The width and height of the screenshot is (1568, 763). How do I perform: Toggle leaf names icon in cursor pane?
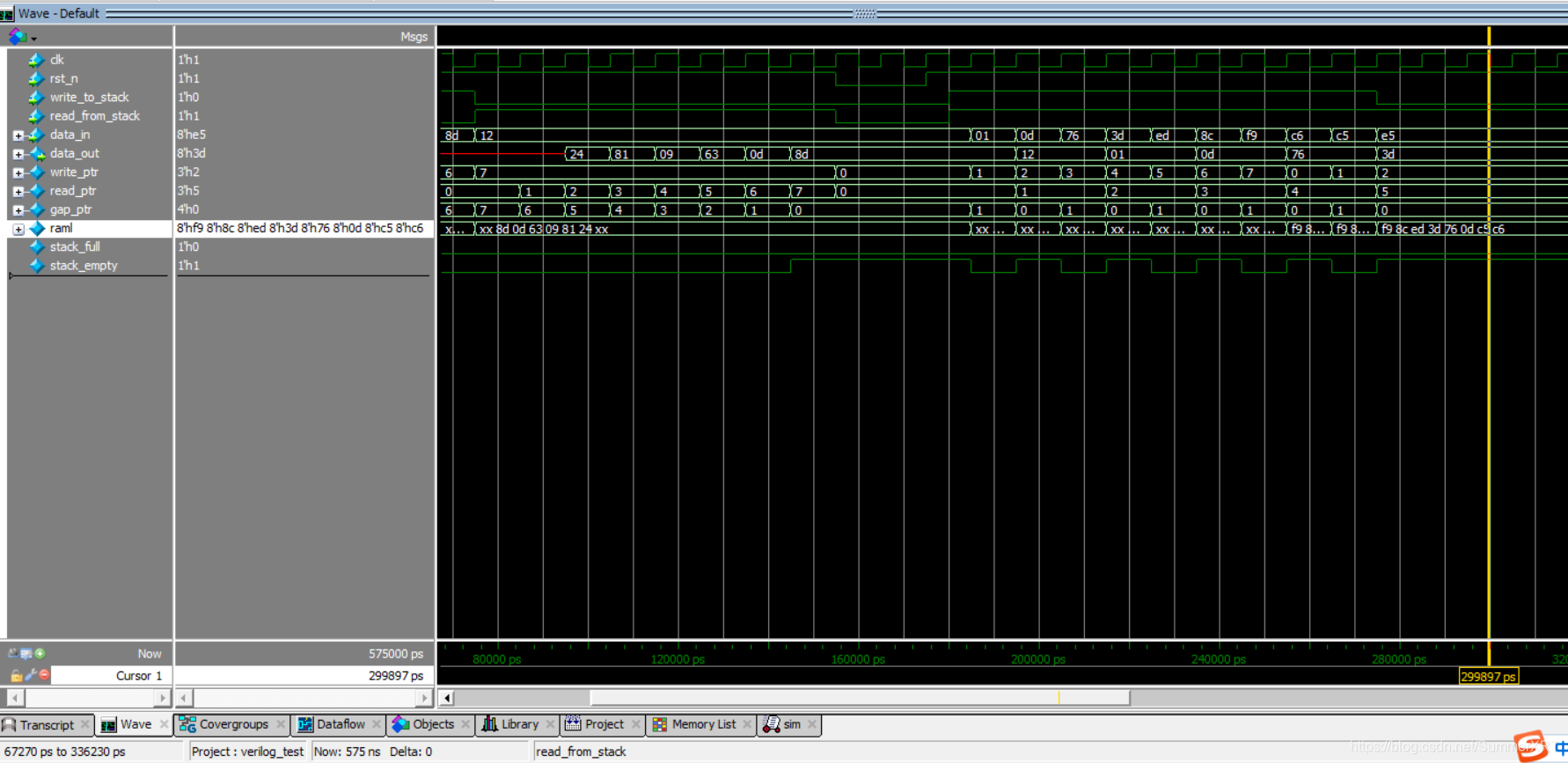coord(13,654)
